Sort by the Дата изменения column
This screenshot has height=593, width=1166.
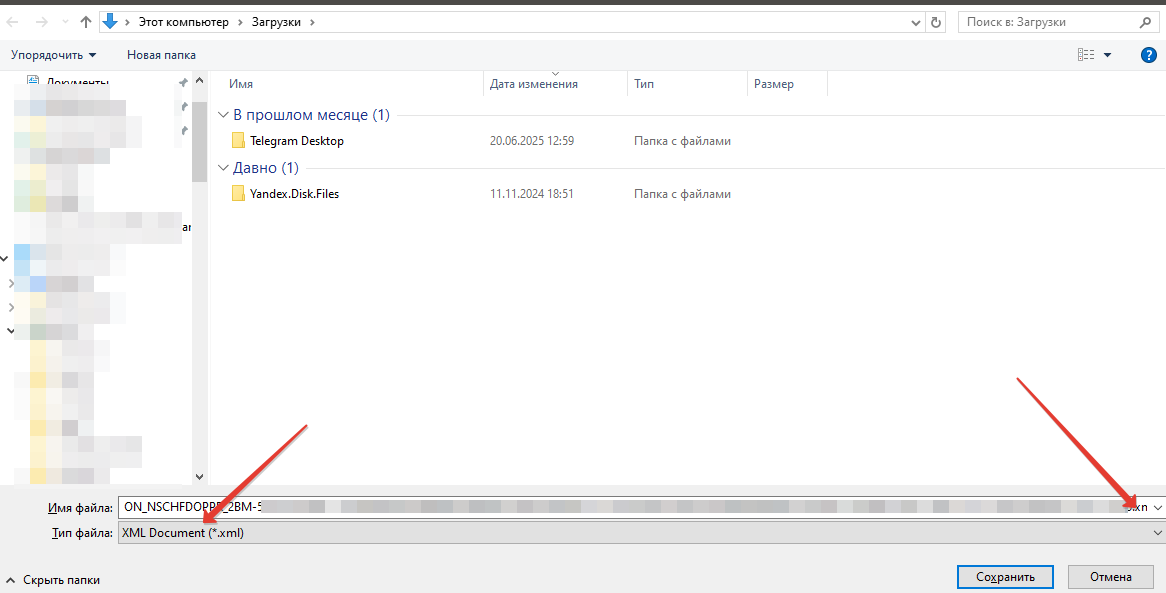534,84
